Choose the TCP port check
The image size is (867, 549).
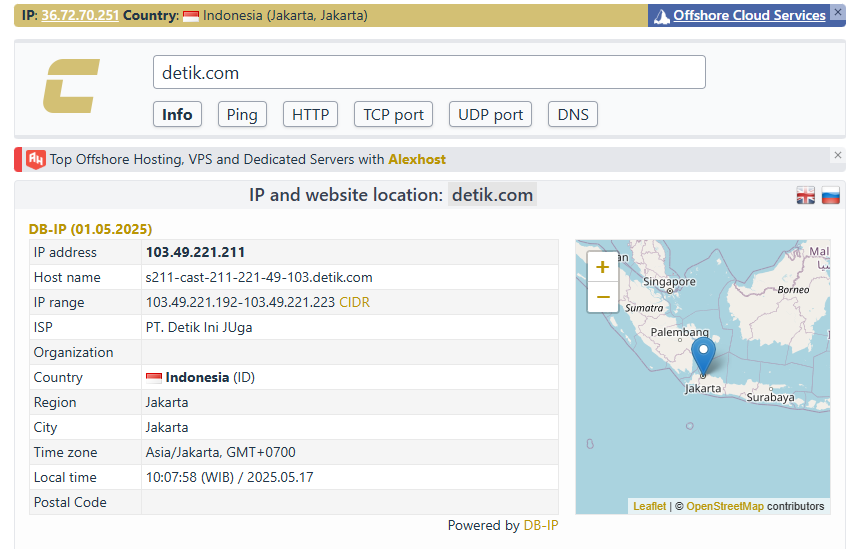point(394,114)
